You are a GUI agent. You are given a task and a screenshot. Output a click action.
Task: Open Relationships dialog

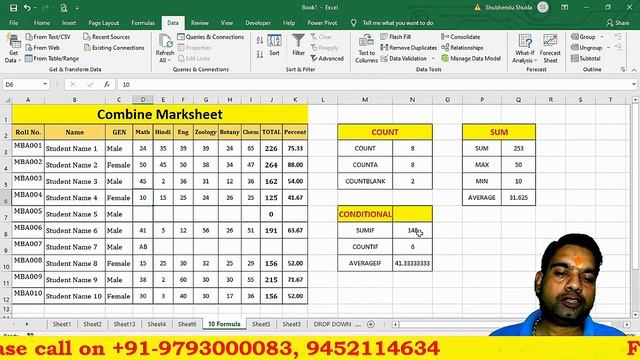pos(462,48)
